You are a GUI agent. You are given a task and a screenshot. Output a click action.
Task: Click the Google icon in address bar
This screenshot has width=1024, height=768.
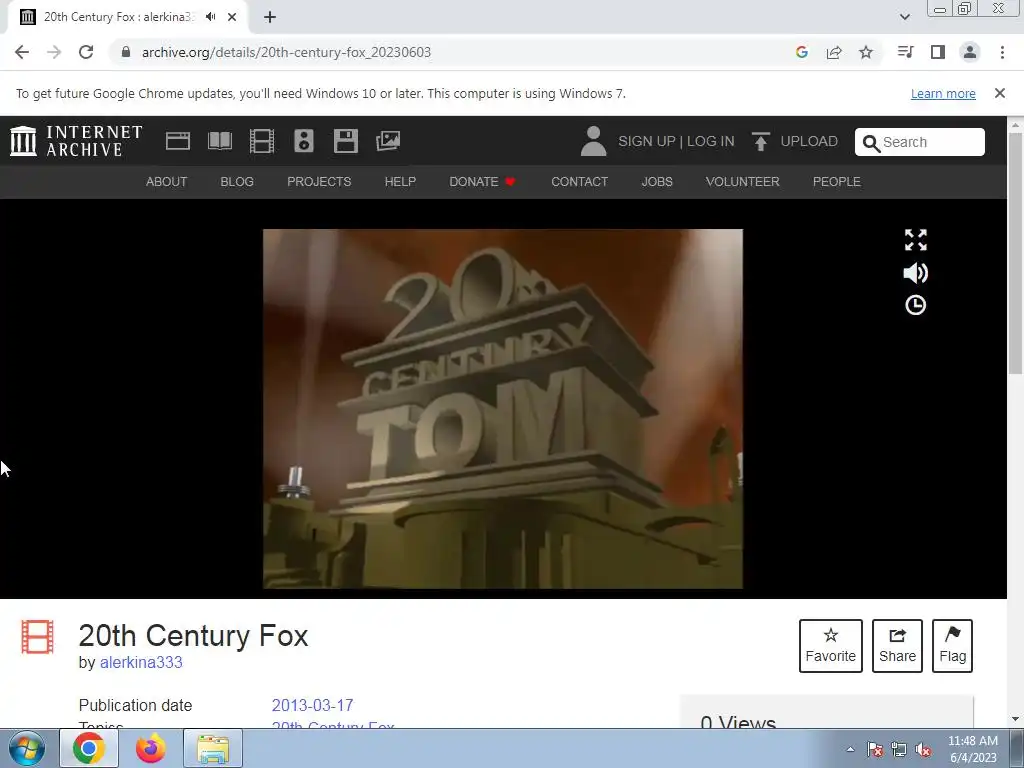tap(802, 52)
